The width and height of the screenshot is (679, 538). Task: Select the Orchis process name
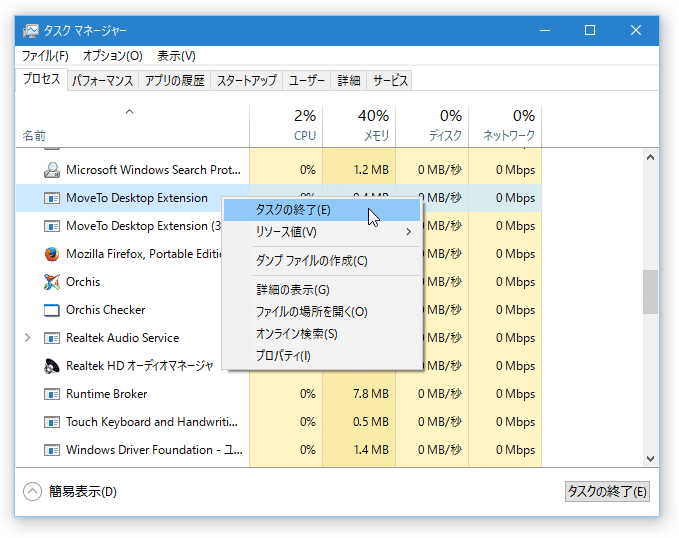(83, 282)
